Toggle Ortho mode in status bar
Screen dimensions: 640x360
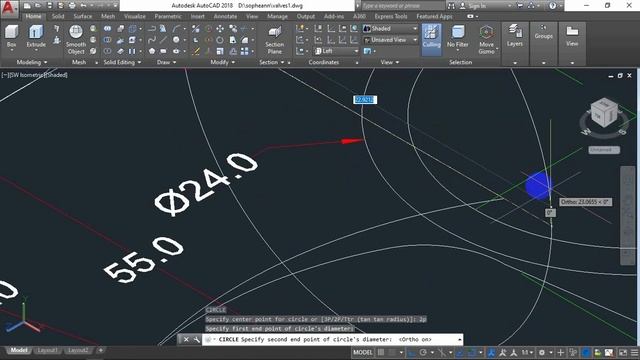411,352
